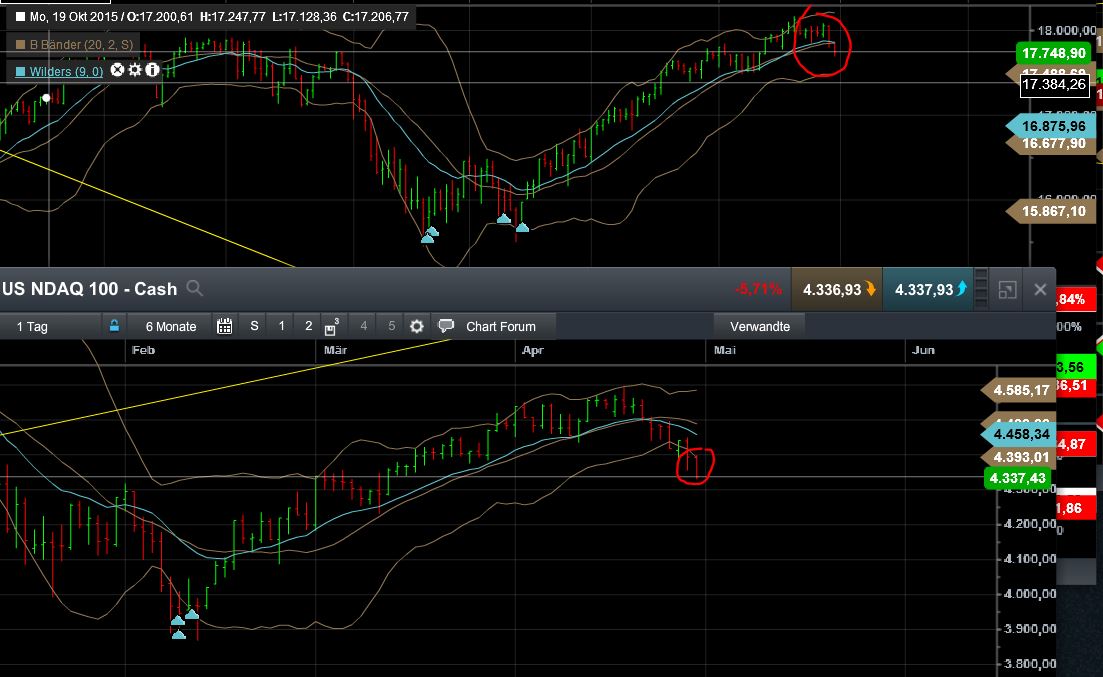Expand the B Bänder (20, 2, S) legend entry
Image resolution: width=1103 pixels, height=677 pixels.
(x=80, y=44)
